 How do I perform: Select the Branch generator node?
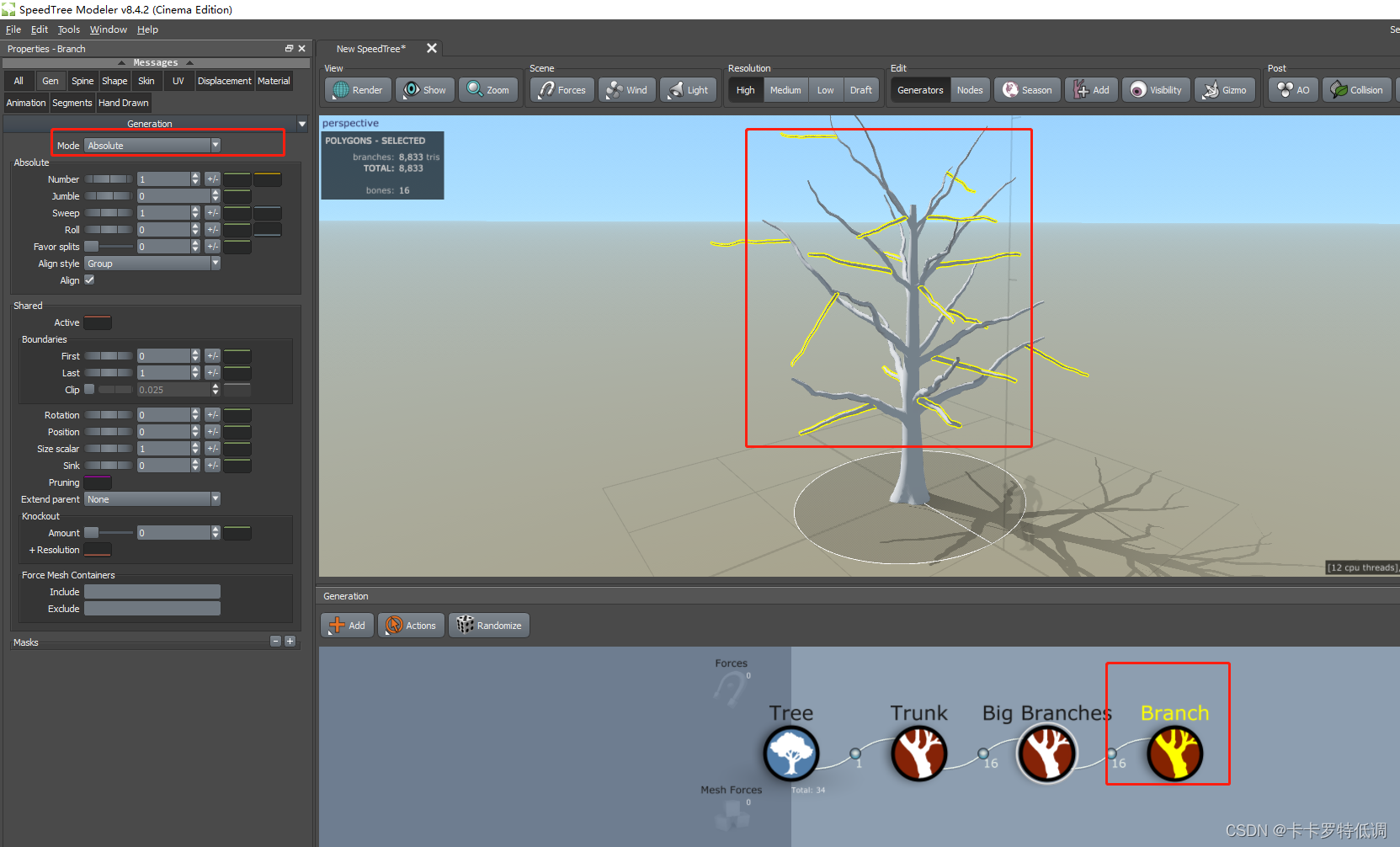1174,754
